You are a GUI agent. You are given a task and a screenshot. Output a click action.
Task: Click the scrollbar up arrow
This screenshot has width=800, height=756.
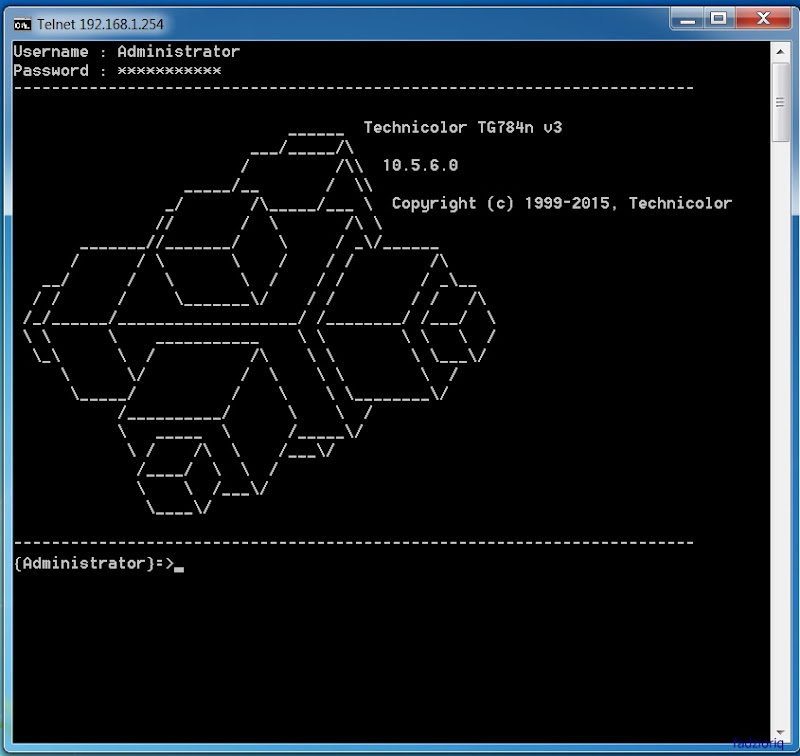(x=780, y=52)
